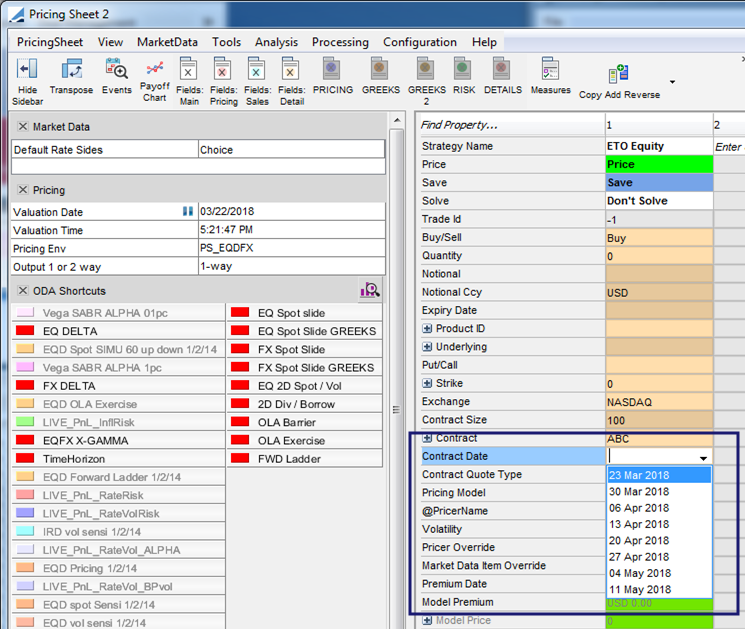Run the FX DELTA shortcut
The width and height of the screenshot is (745, 629).
119,386
